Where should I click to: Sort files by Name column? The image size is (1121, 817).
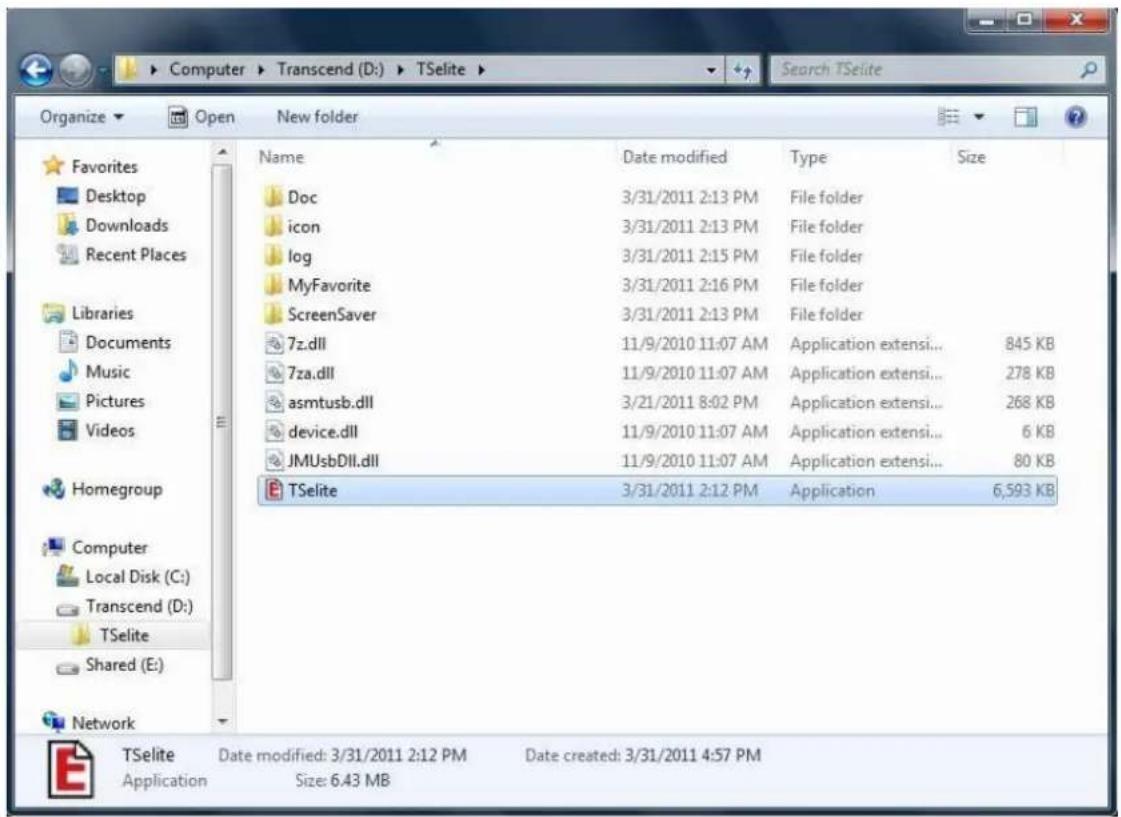coord(281,157)
